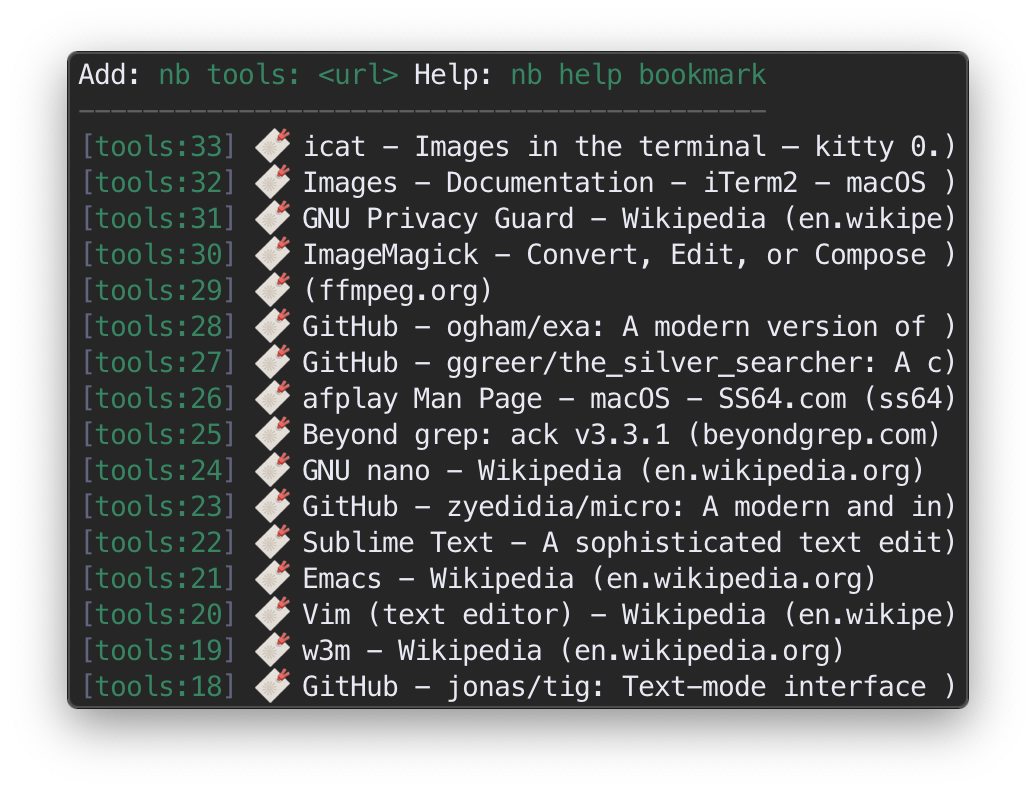Click the Beyond grep ack v3.3.1 title
1036x792 pixels.
pyautogui.click(x=621, y=435)
